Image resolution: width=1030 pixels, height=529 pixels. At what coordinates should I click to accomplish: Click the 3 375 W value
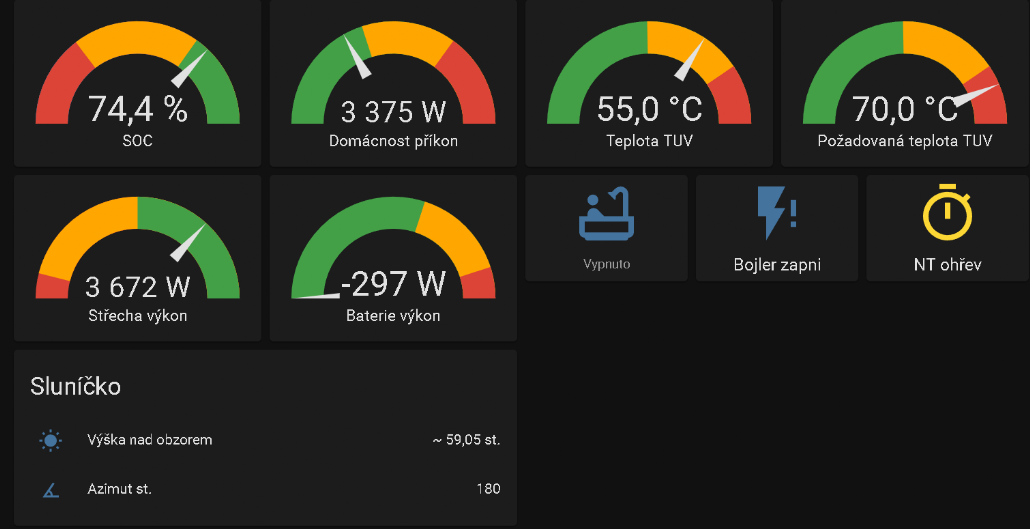[x=393, y=112]
